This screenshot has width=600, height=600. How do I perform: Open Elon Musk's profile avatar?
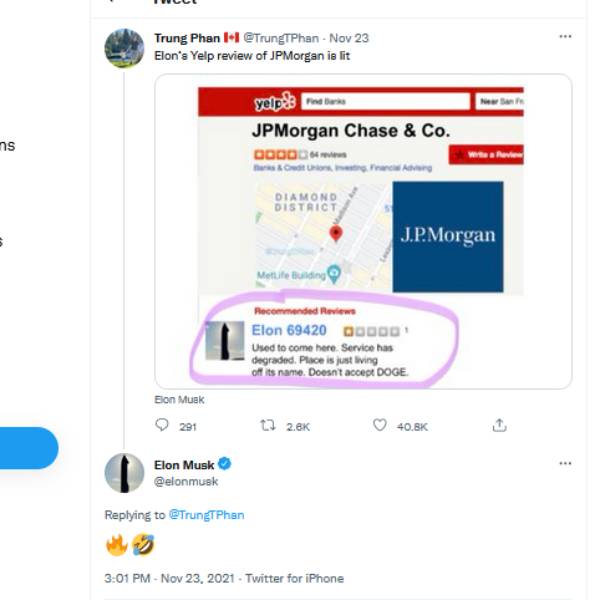124,472
